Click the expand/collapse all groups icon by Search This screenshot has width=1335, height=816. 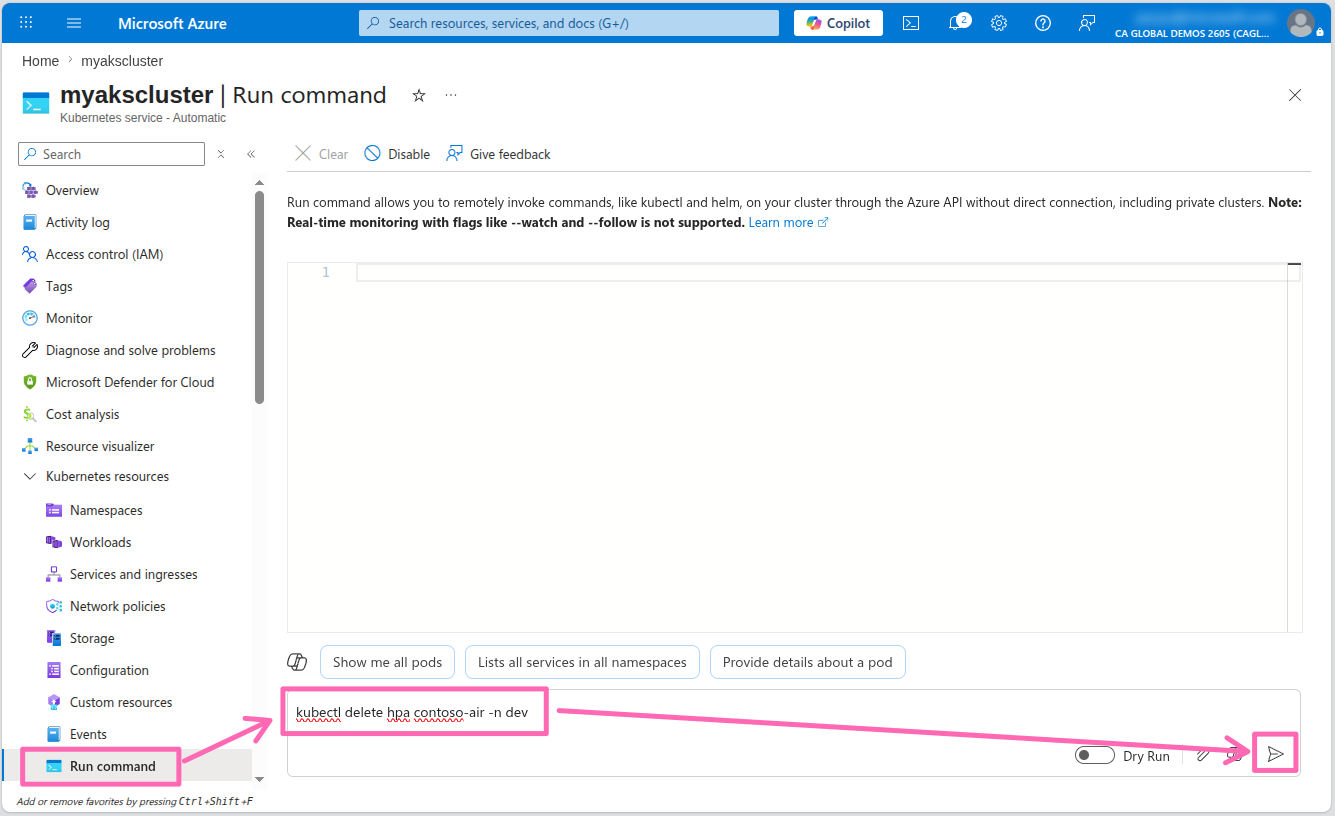(x=221, y=154)
